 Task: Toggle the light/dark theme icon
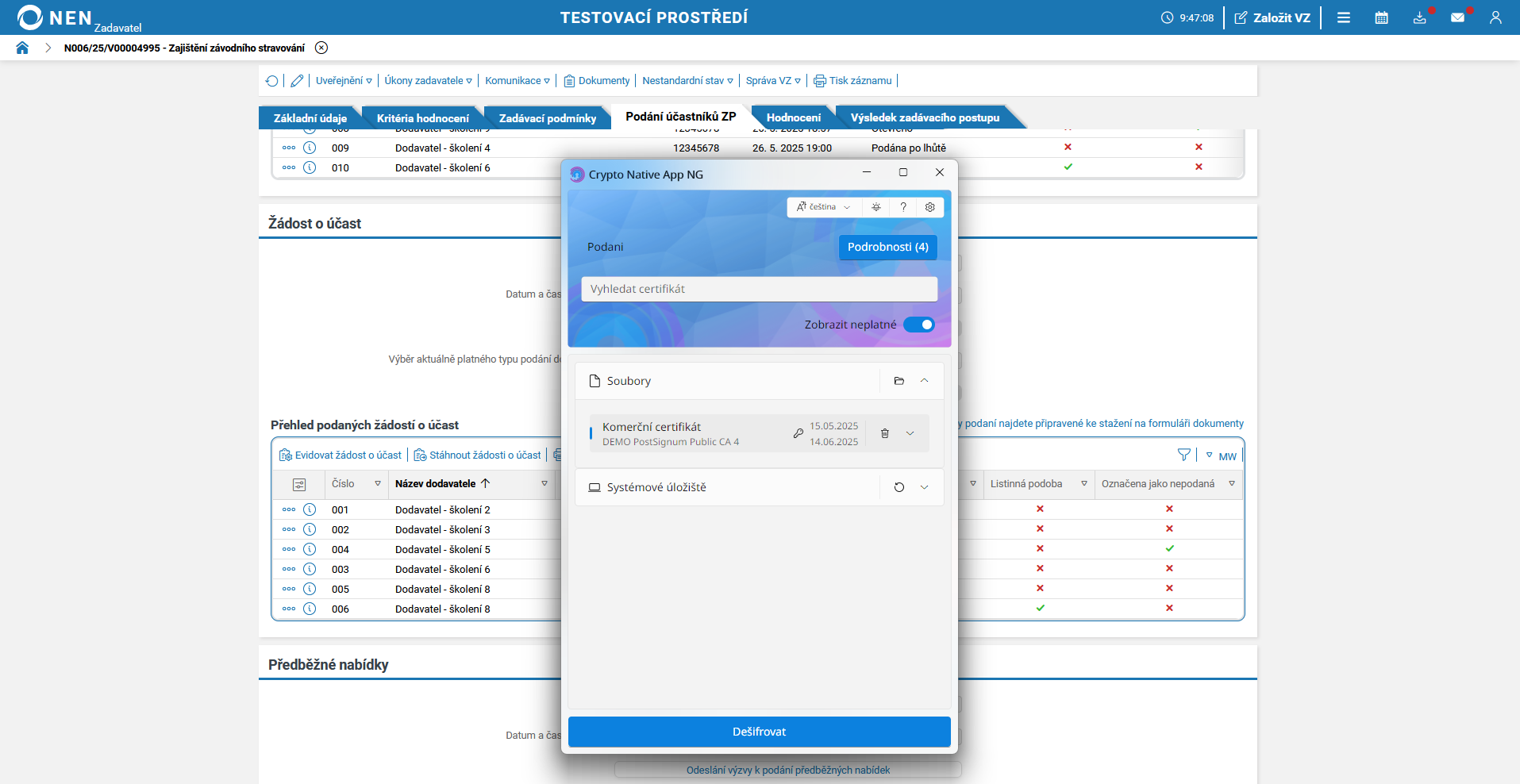pos(876,207)
